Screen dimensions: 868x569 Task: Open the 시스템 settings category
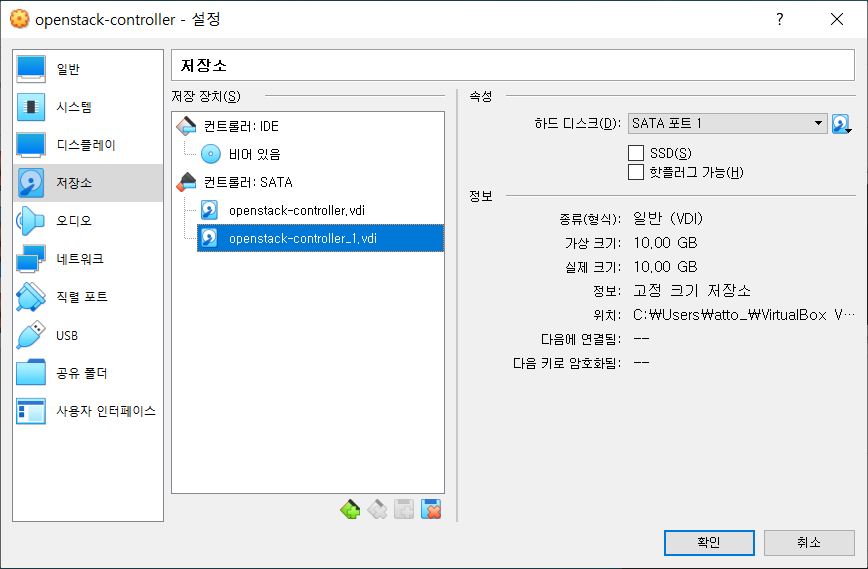pos(88,107)
